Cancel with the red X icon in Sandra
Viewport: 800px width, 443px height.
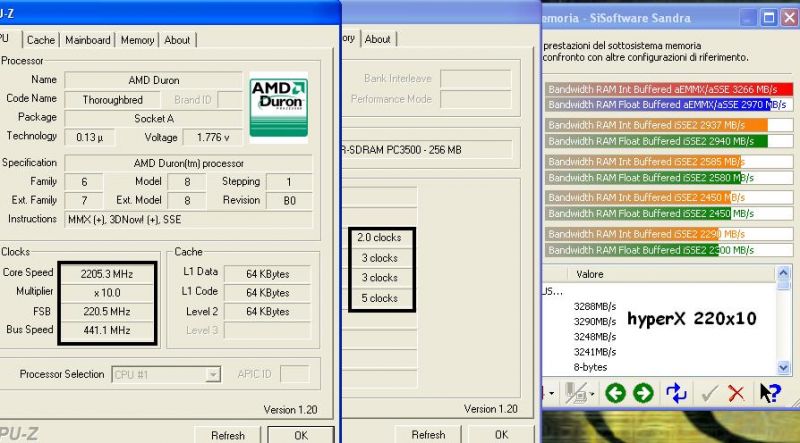coord(736,393)
